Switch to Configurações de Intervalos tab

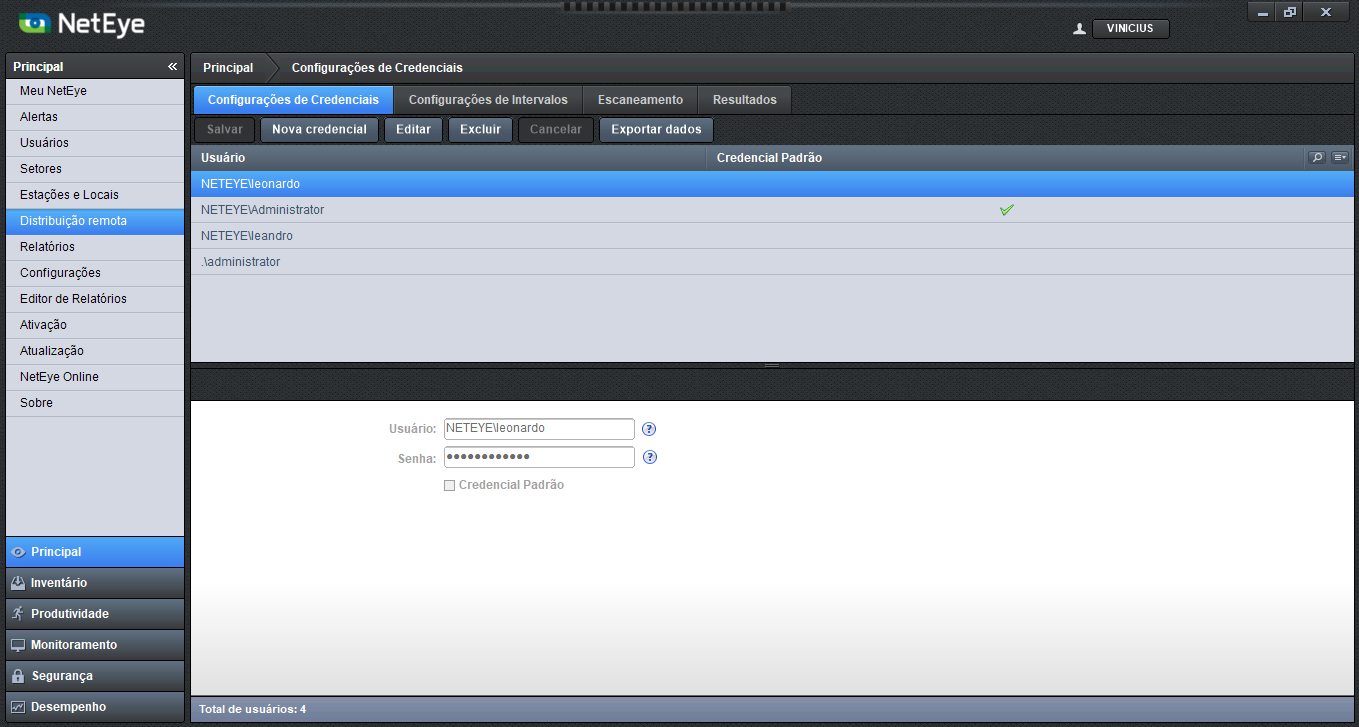488,100
